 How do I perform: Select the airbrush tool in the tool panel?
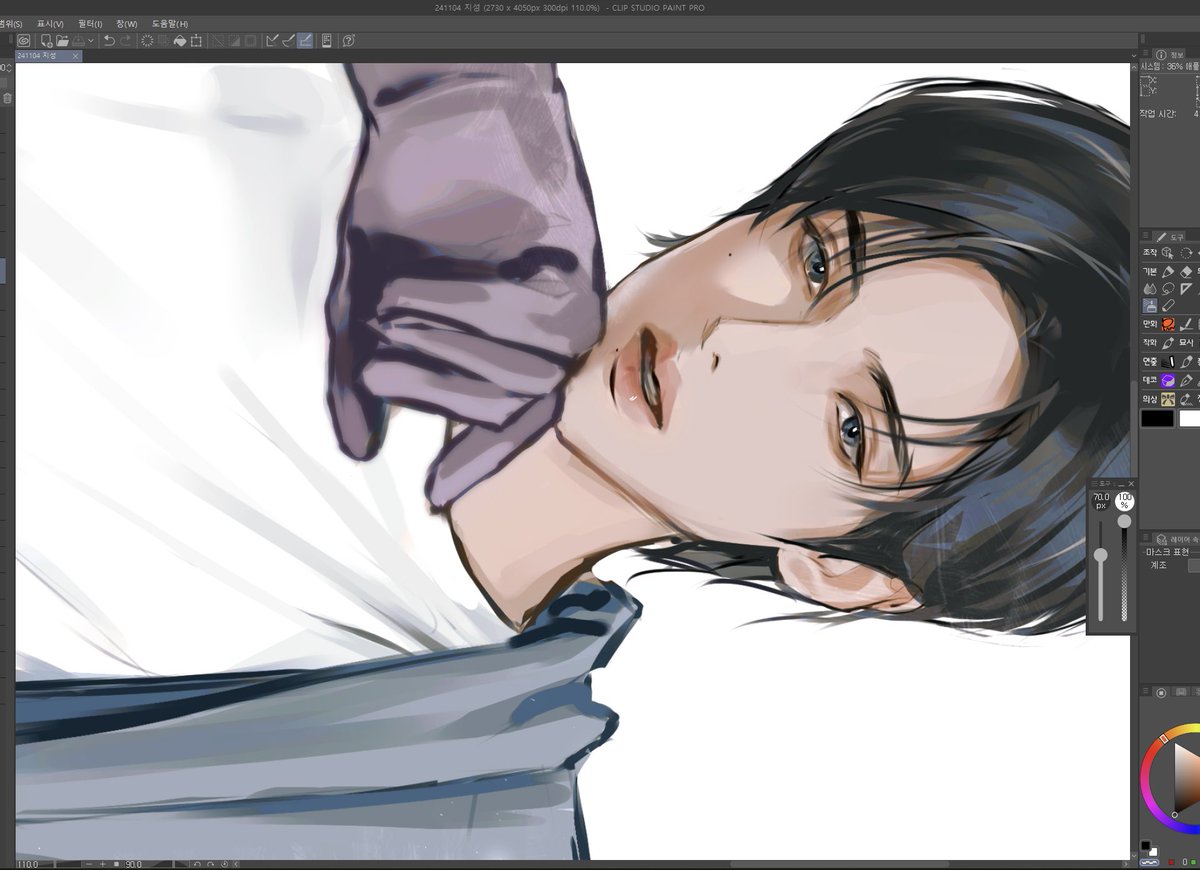(x=1150, y=304)
